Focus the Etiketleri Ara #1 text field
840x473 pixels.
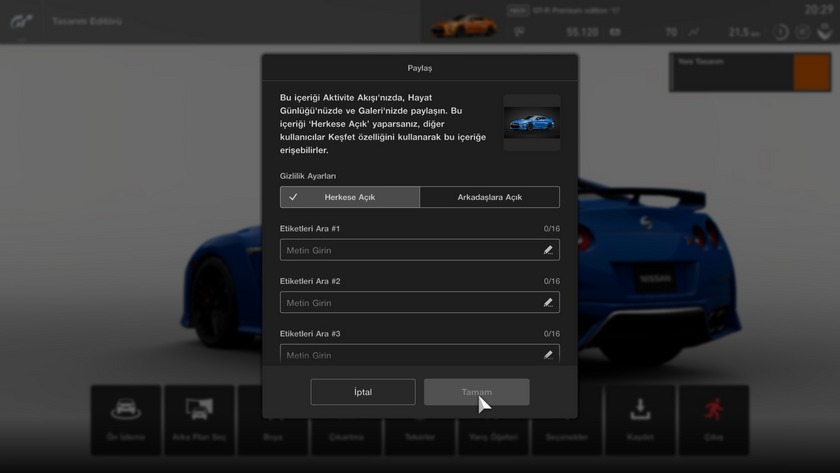click(410, 250)
